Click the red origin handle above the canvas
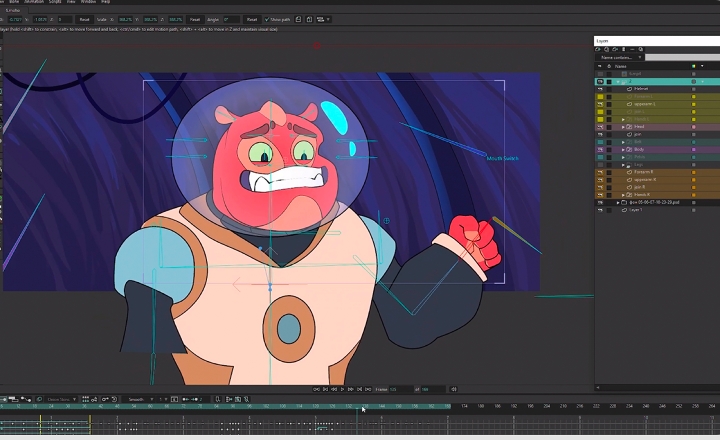The image size is (720, 440). point(316,46)
